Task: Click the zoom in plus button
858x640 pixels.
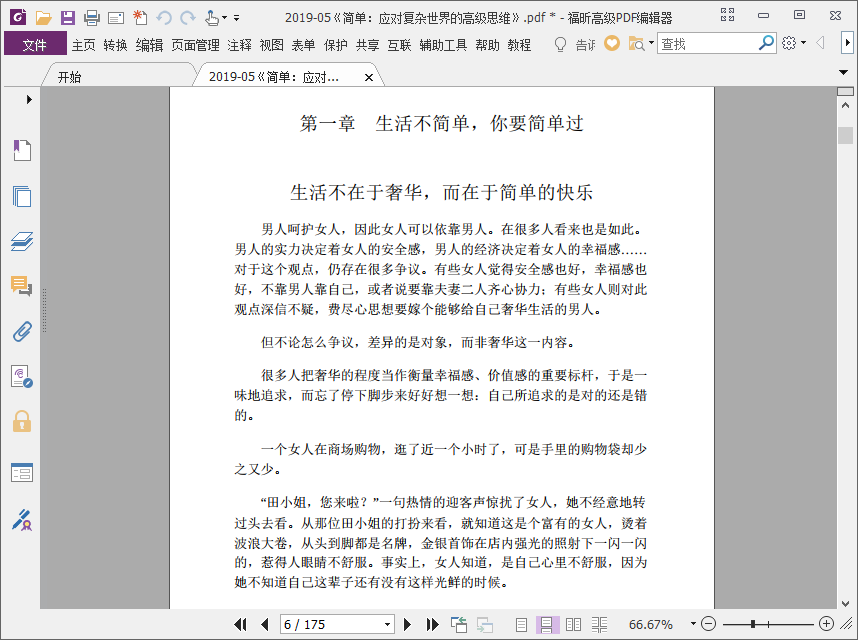Action: (826, 624)
